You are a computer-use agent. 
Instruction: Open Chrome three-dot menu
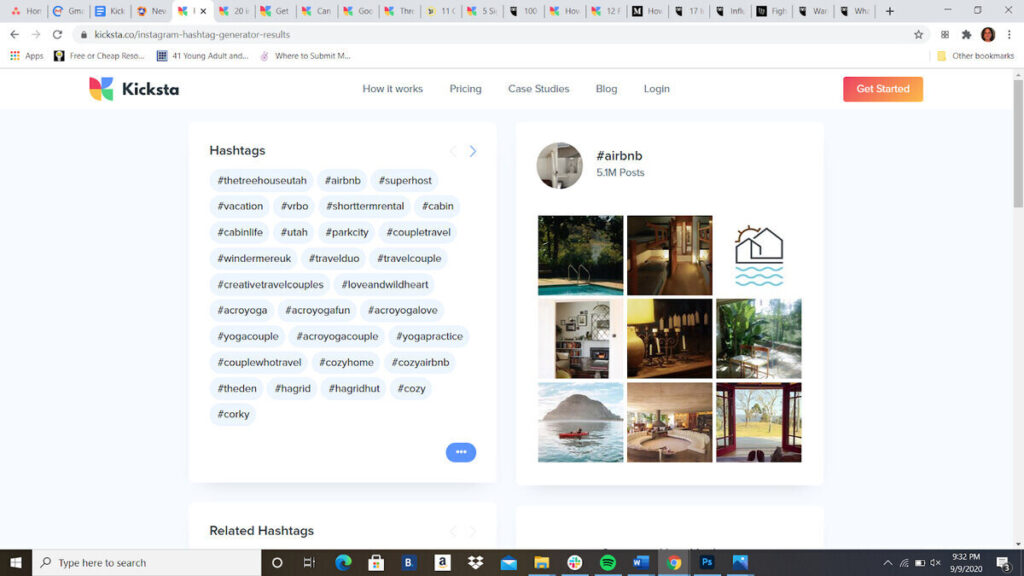pos(1009,35)
